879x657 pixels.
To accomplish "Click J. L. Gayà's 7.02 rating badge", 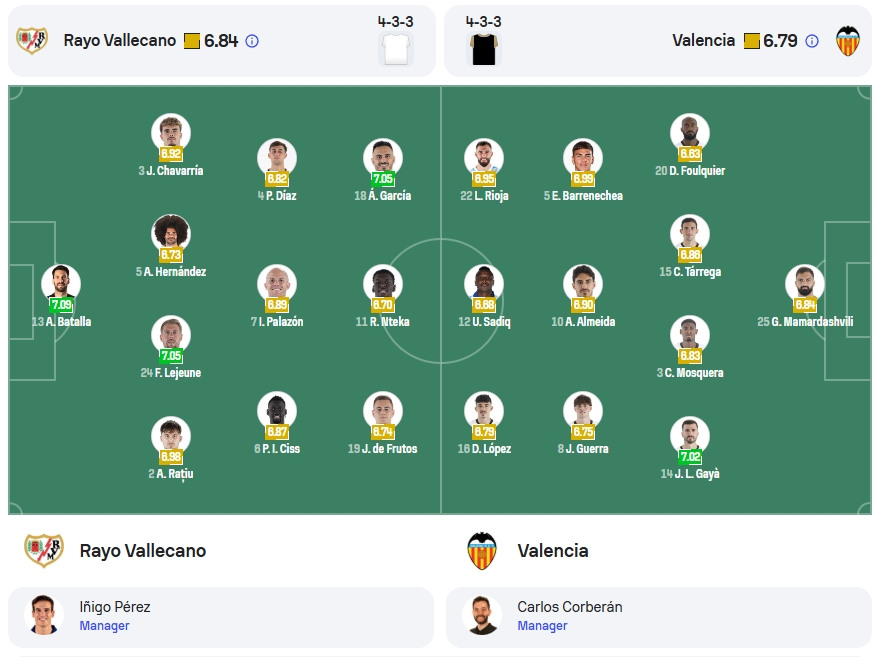I will point(690,457).
